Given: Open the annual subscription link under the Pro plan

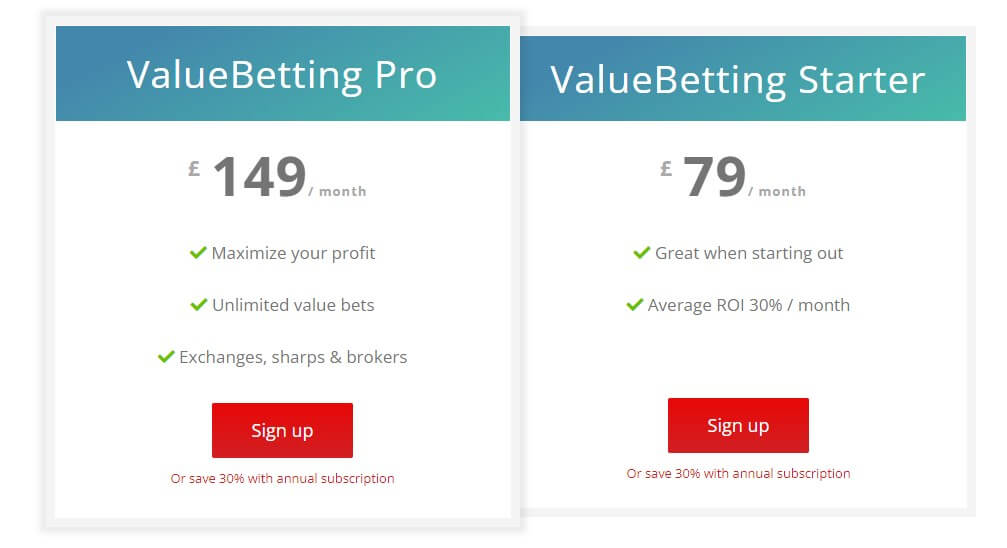Looking at the screenshot, I should pos(282,479).
